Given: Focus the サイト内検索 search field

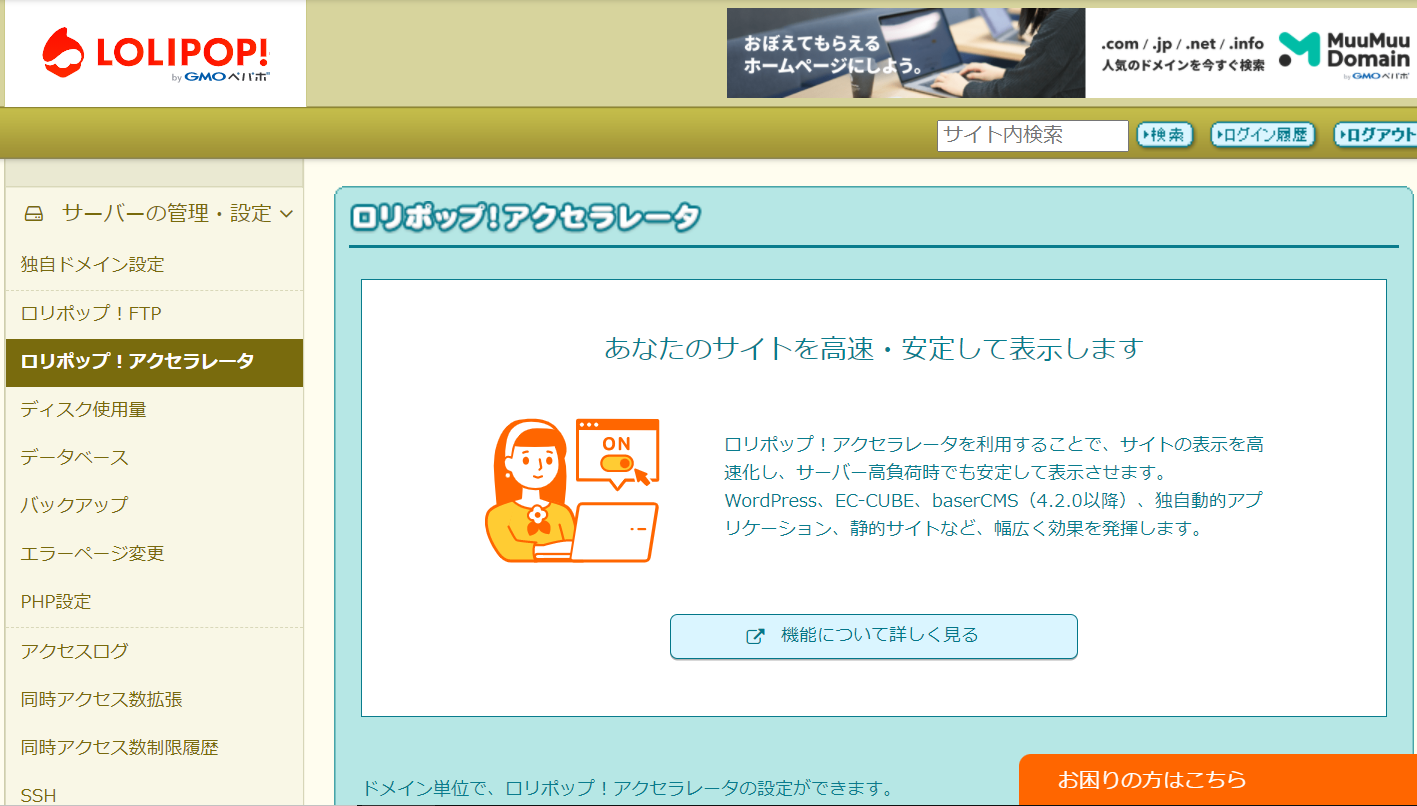Looking at the screenshot, I should click(x=1033, y=135).
